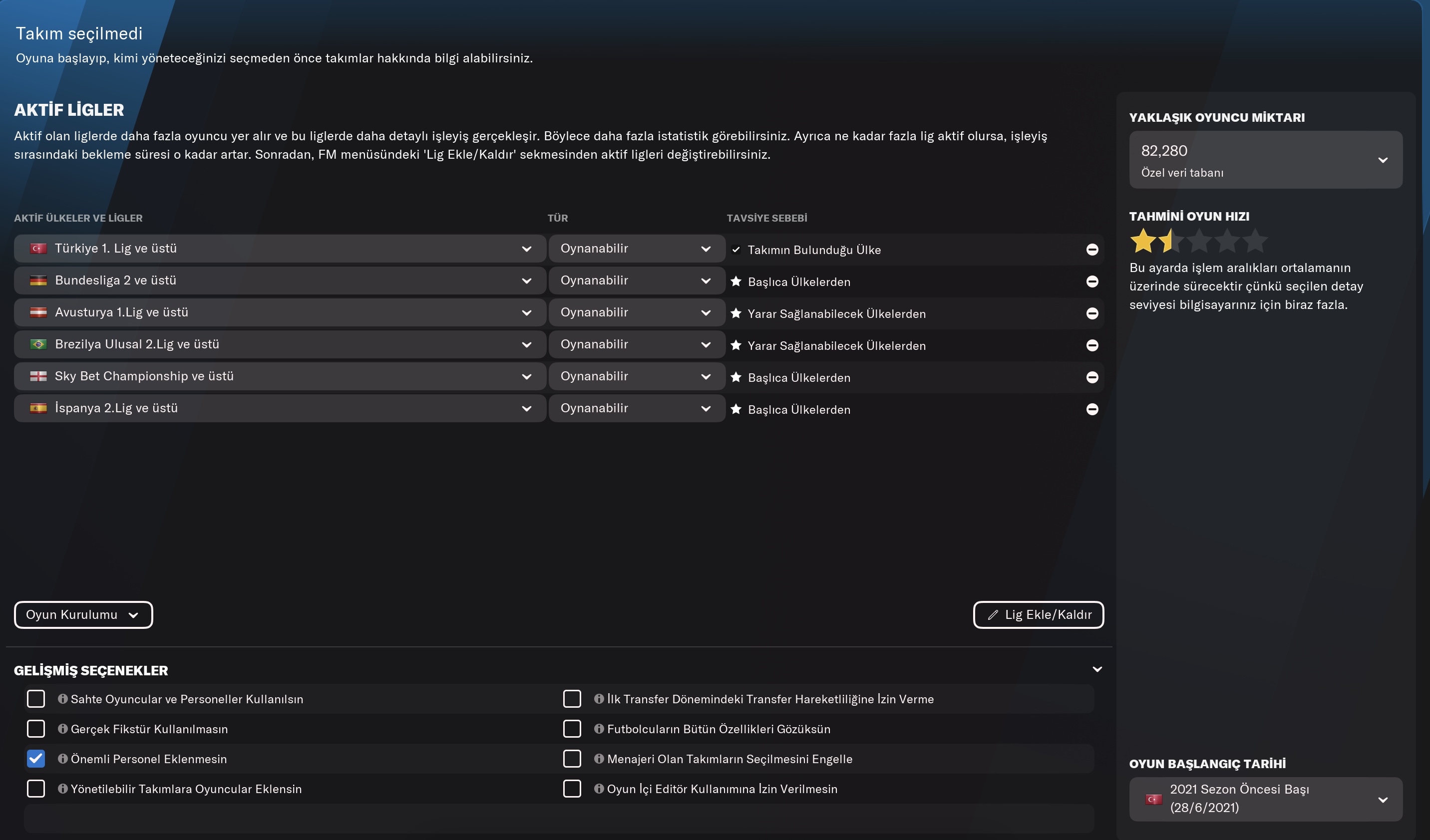This screenshot has height=840, width=1430.
Task: Click info icon for Gerçek Fikstür option
Action: [x=62, y=729]
